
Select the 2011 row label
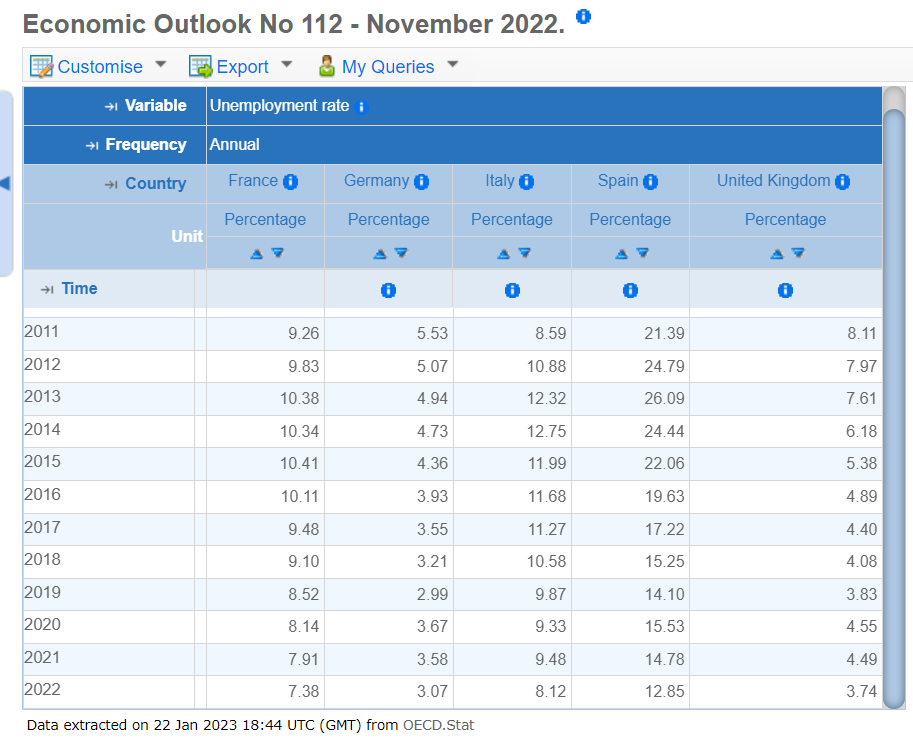point(41,331)
